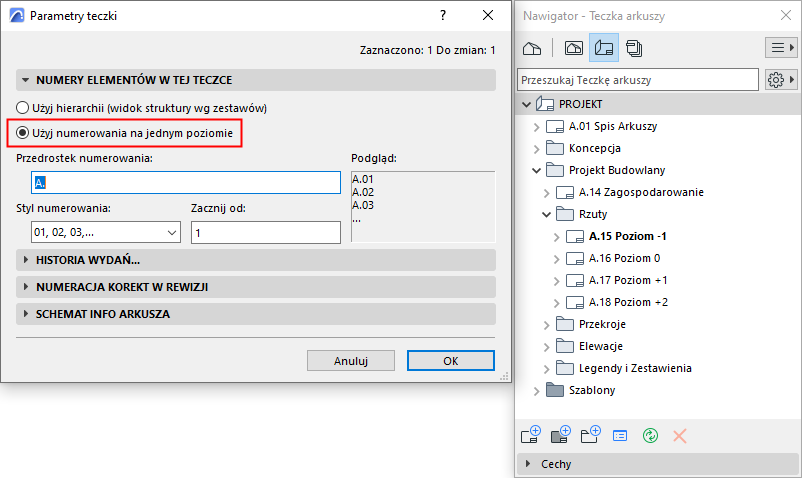Open 'Styl numerowania' dropdown

[106, 232]
